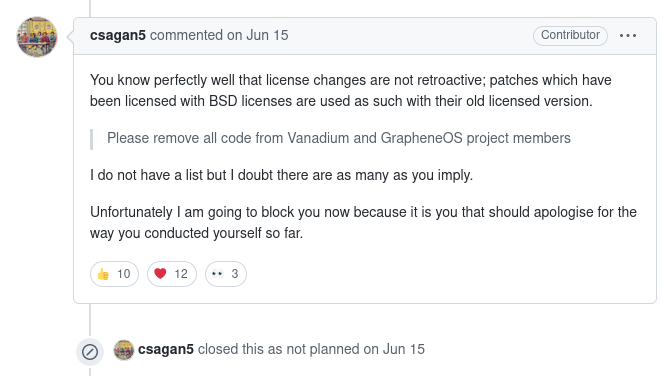Viewport: 664px width, 376px height.
Task: Click the eyes emoji icon
Action: click(217, 274)
